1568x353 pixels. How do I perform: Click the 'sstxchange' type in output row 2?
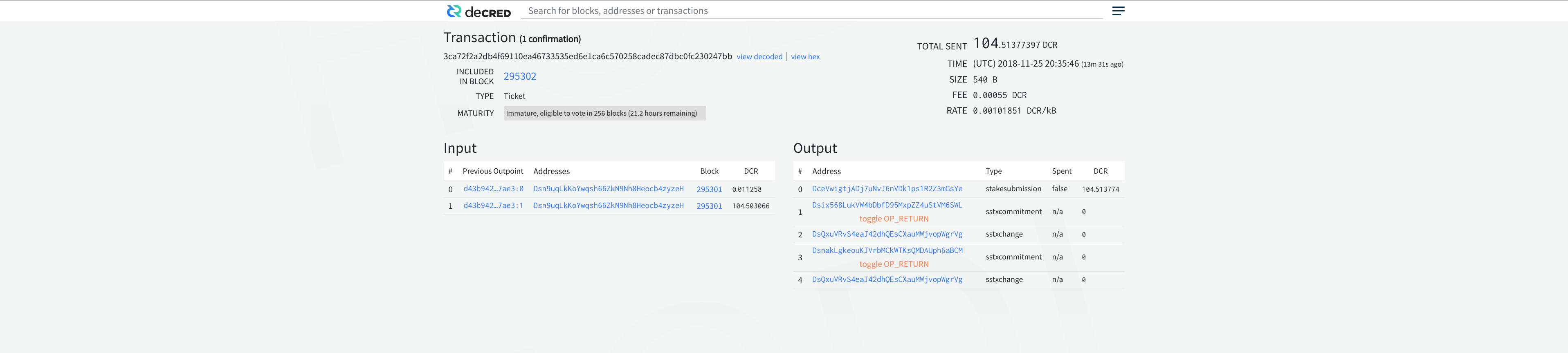1004,235
